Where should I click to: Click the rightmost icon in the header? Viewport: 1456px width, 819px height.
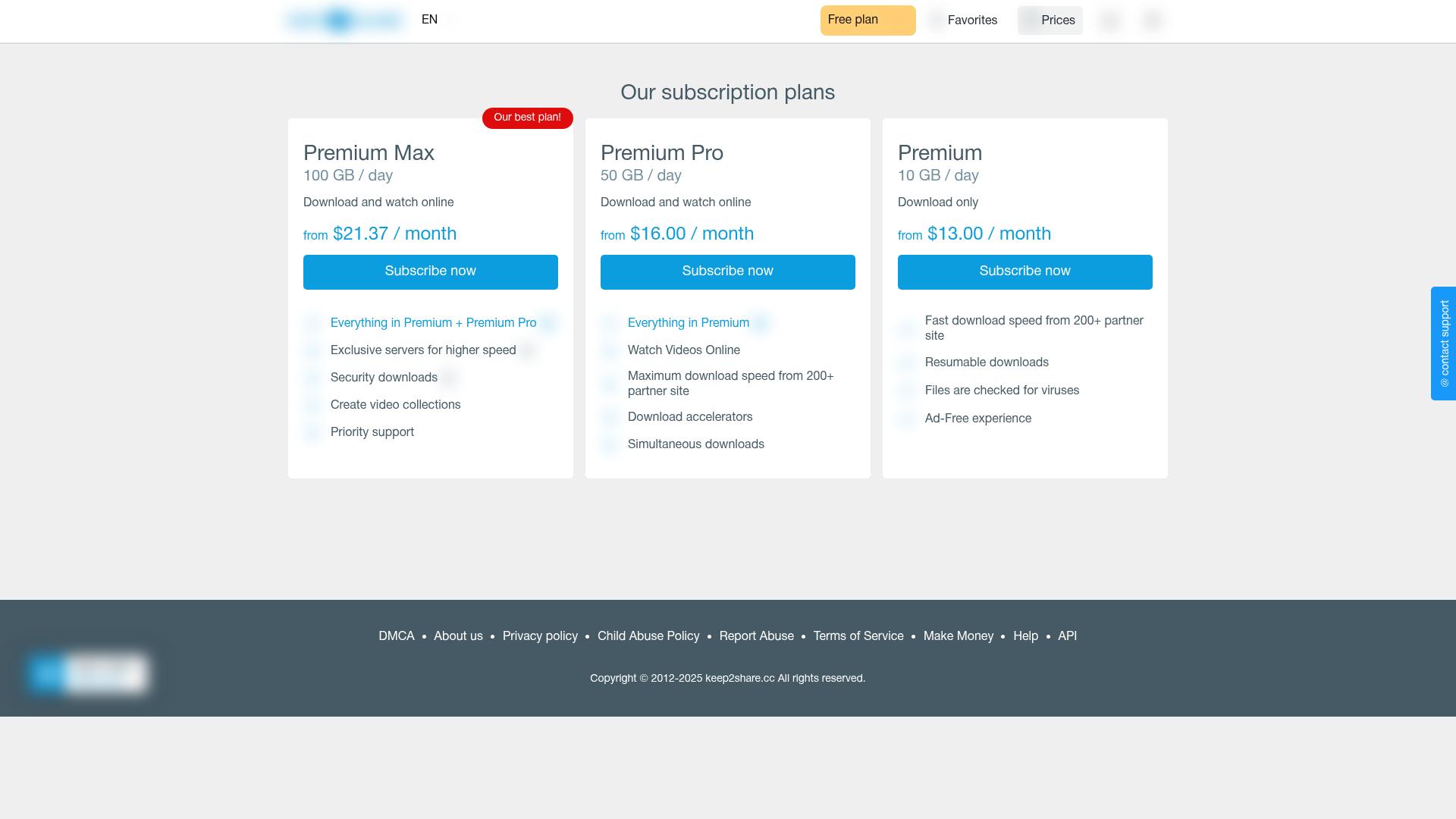point(1152,20)
